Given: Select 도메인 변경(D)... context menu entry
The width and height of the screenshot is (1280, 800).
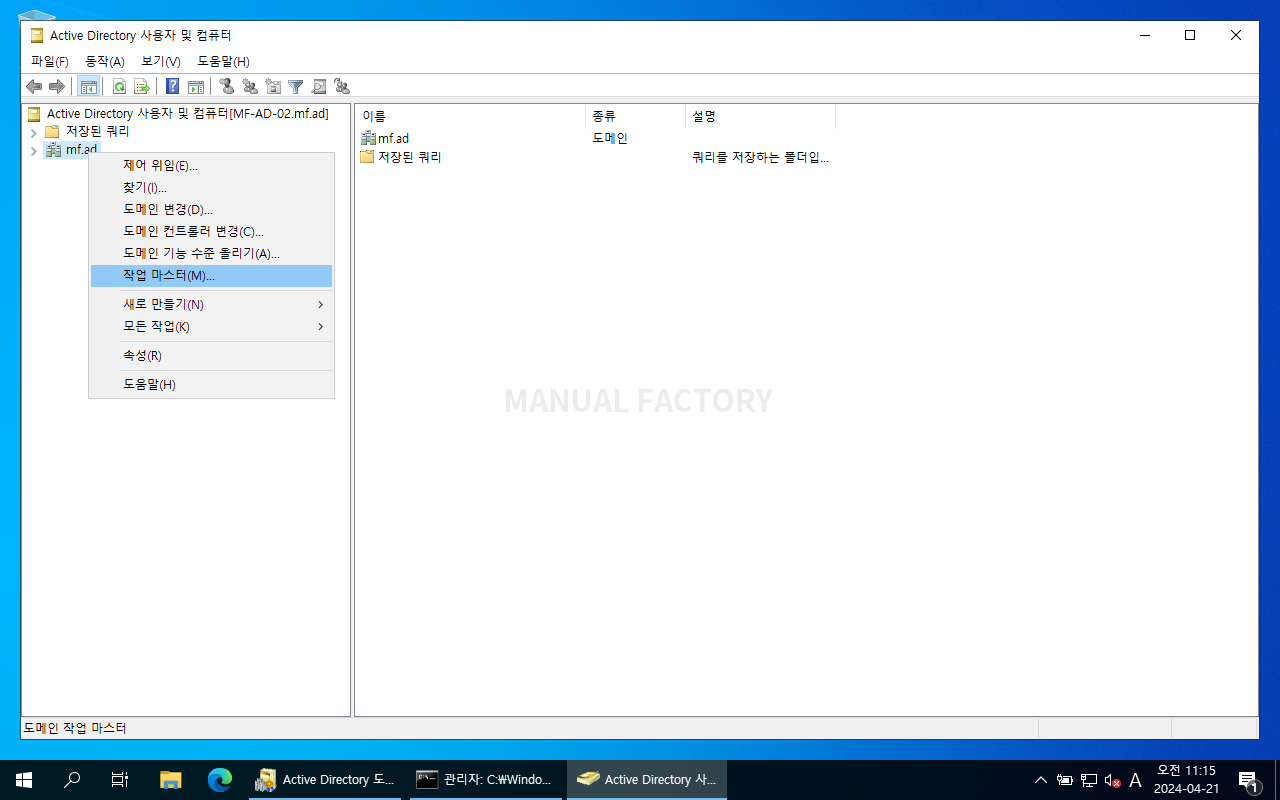Looking at the screenshot, I should click(211, 210).
